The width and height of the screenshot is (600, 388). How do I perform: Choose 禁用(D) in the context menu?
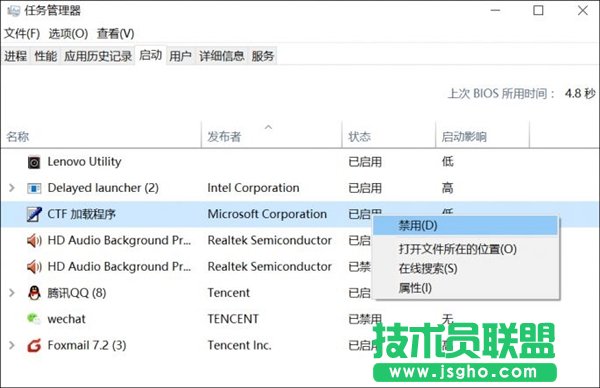[465, 225]
